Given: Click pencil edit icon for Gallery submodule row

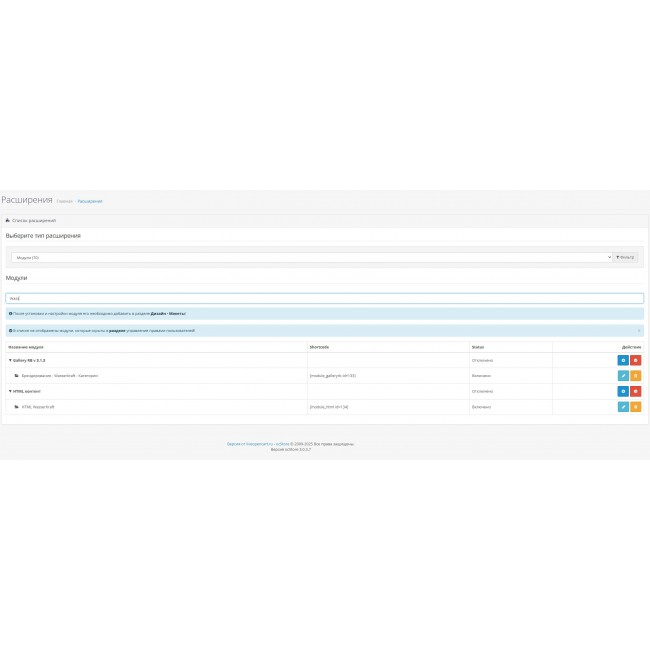Looking at the screenshot, I should (x=623, y=375).
